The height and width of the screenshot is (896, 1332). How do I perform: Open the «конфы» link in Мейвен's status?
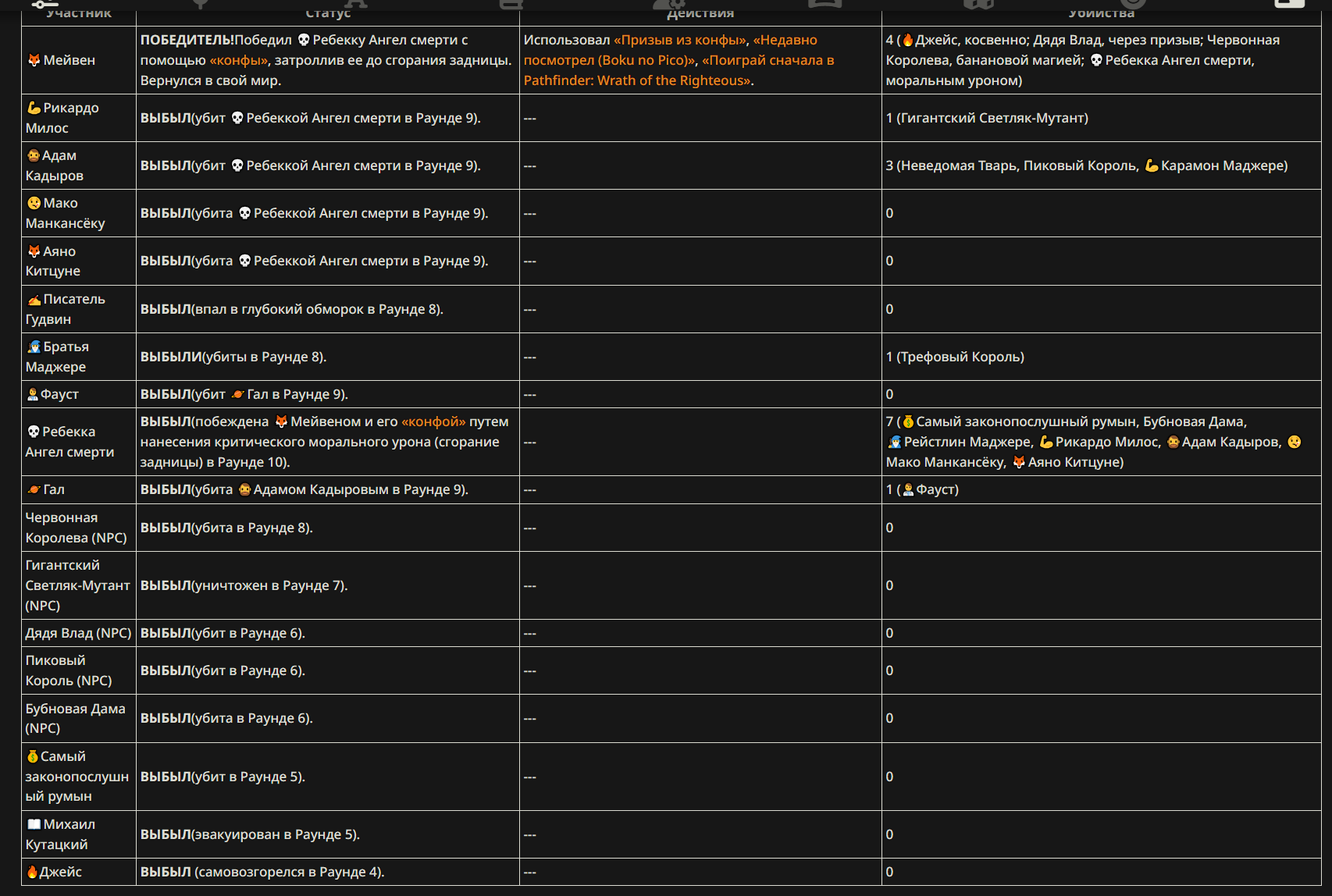[239, 60]
